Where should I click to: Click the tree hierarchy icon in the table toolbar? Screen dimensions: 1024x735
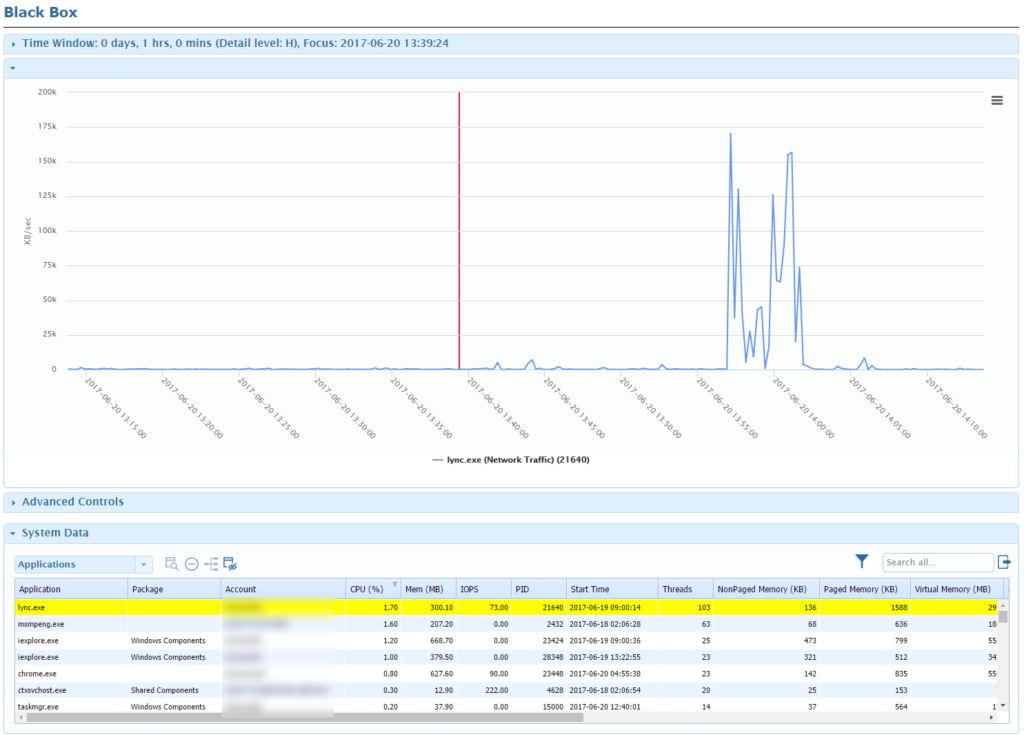(212, 563)
